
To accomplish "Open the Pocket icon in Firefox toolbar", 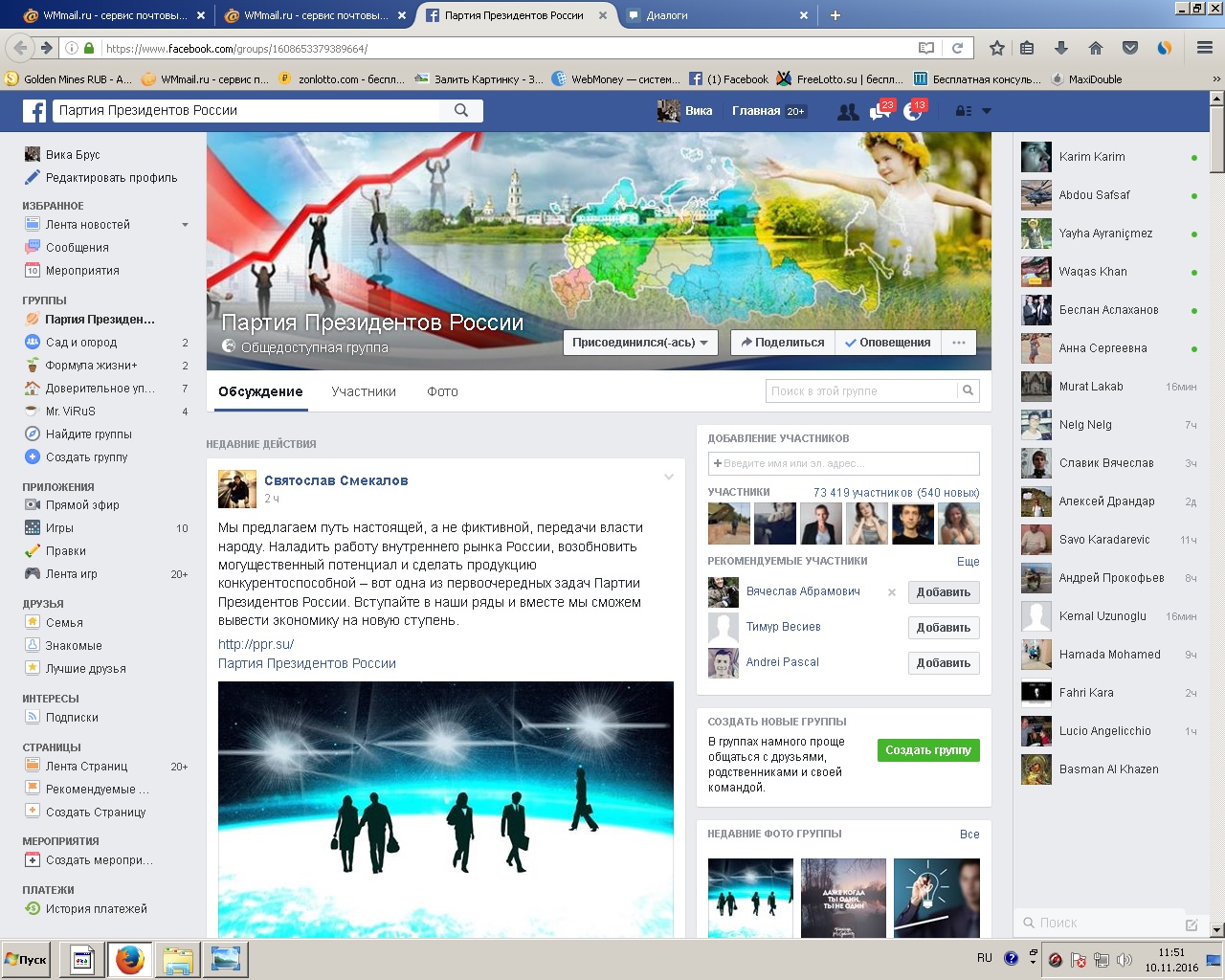I will tap(1130, 48).
